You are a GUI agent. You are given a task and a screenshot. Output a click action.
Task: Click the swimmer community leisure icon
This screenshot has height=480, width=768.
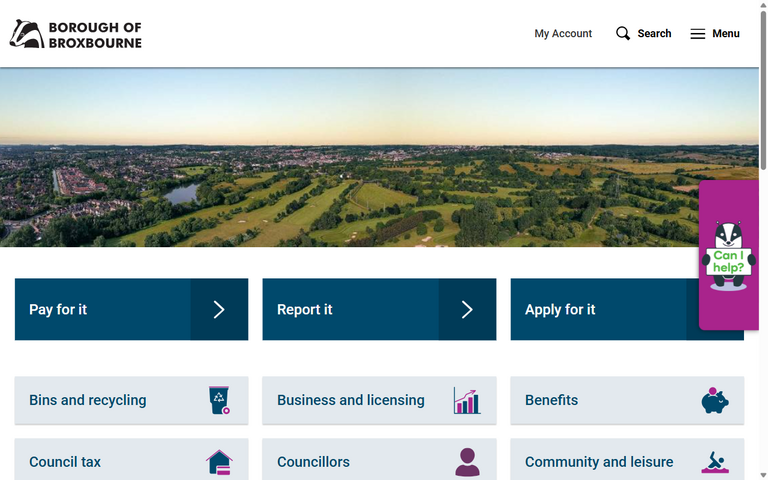pos(714,462)
